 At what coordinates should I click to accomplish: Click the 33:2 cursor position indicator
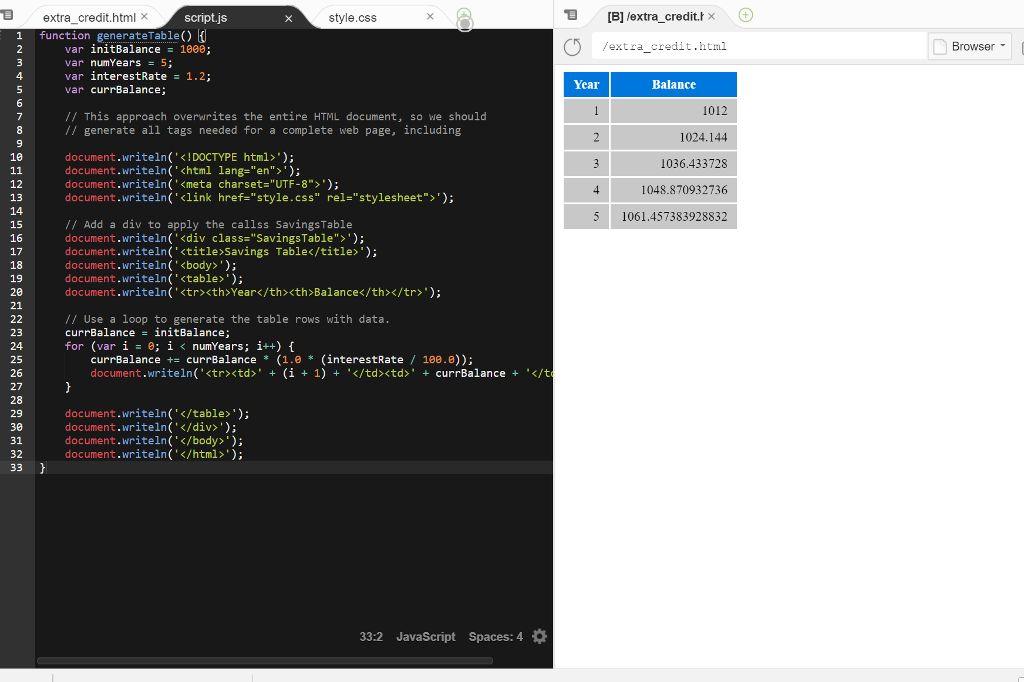point(371,636)
